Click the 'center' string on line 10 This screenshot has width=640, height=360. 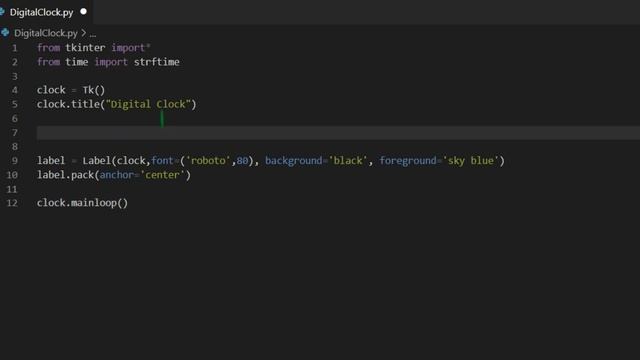pyautogui.click(x=162, y=175)
